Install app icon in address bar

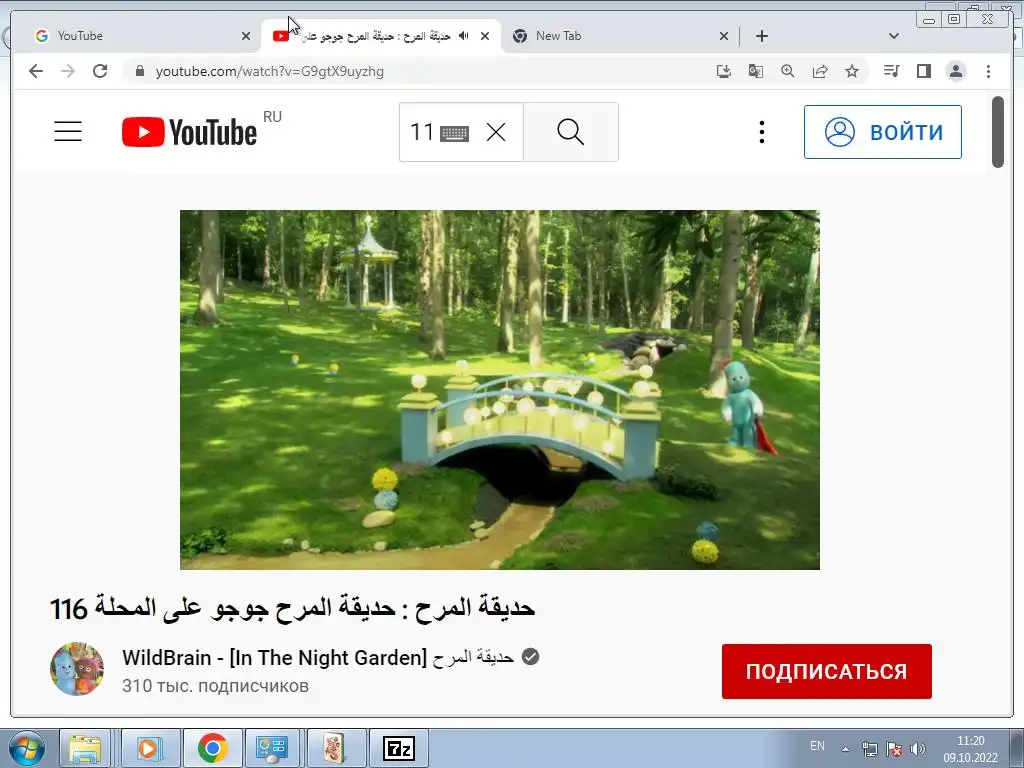pos(724,71)
